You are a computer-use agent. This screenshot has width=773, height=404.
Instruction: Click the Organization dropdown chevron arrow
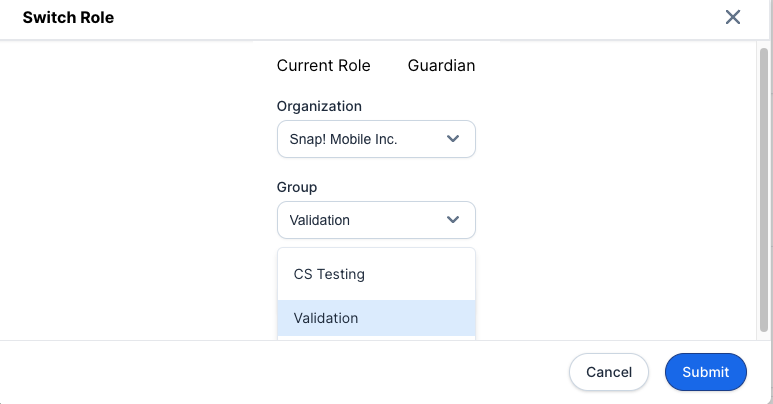(453, 139)
